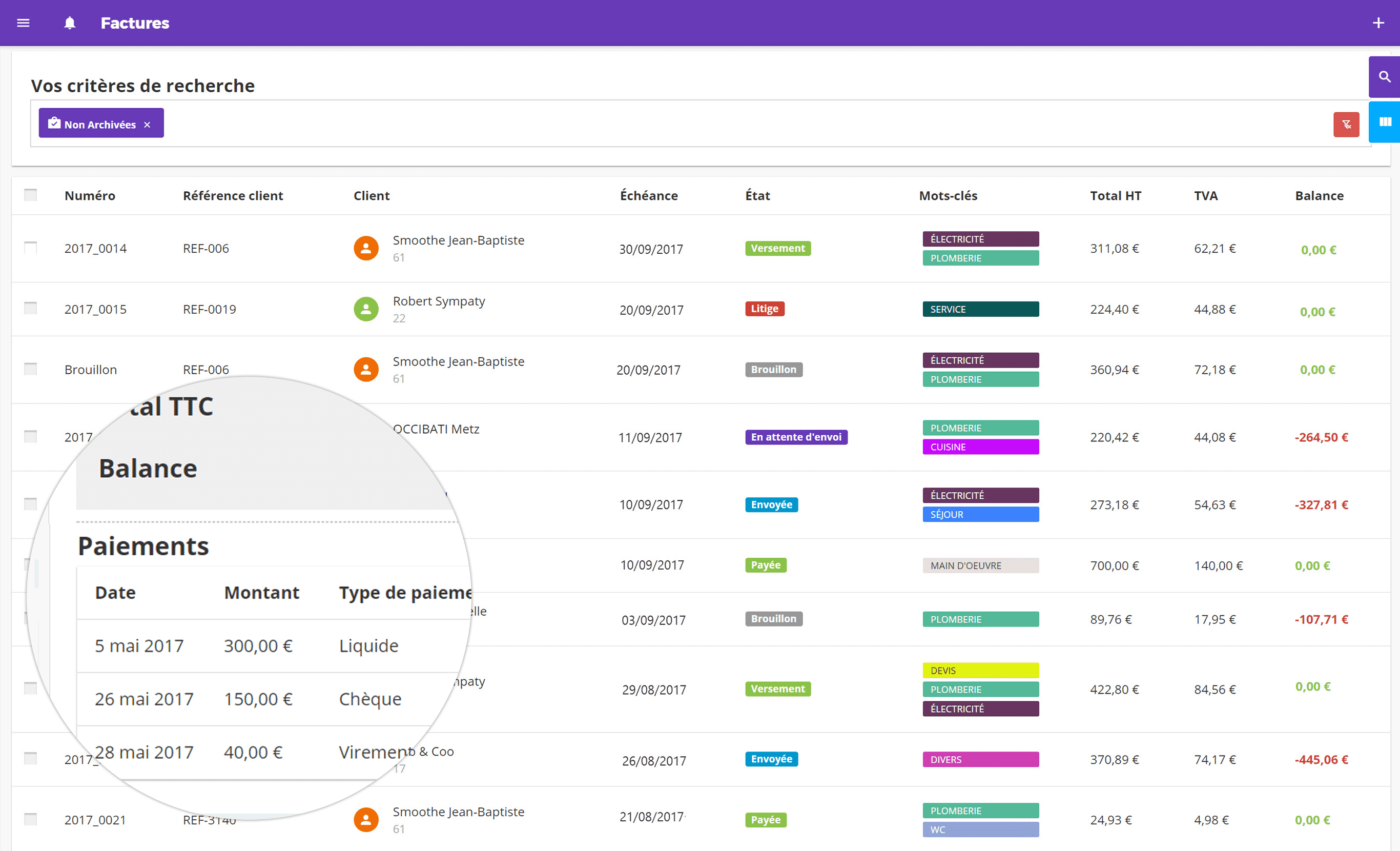Open client OCCIBATI Metz

point(436,429)
